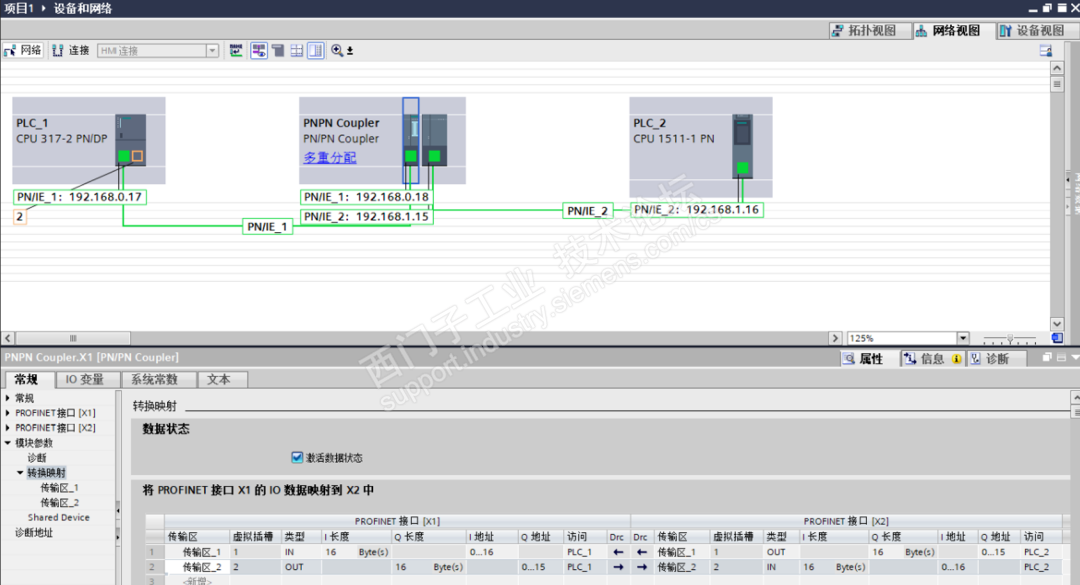Click the left direction arrow in row 1
The width and height of the screenshot is (1080, 585).
[x=618, y=552]
